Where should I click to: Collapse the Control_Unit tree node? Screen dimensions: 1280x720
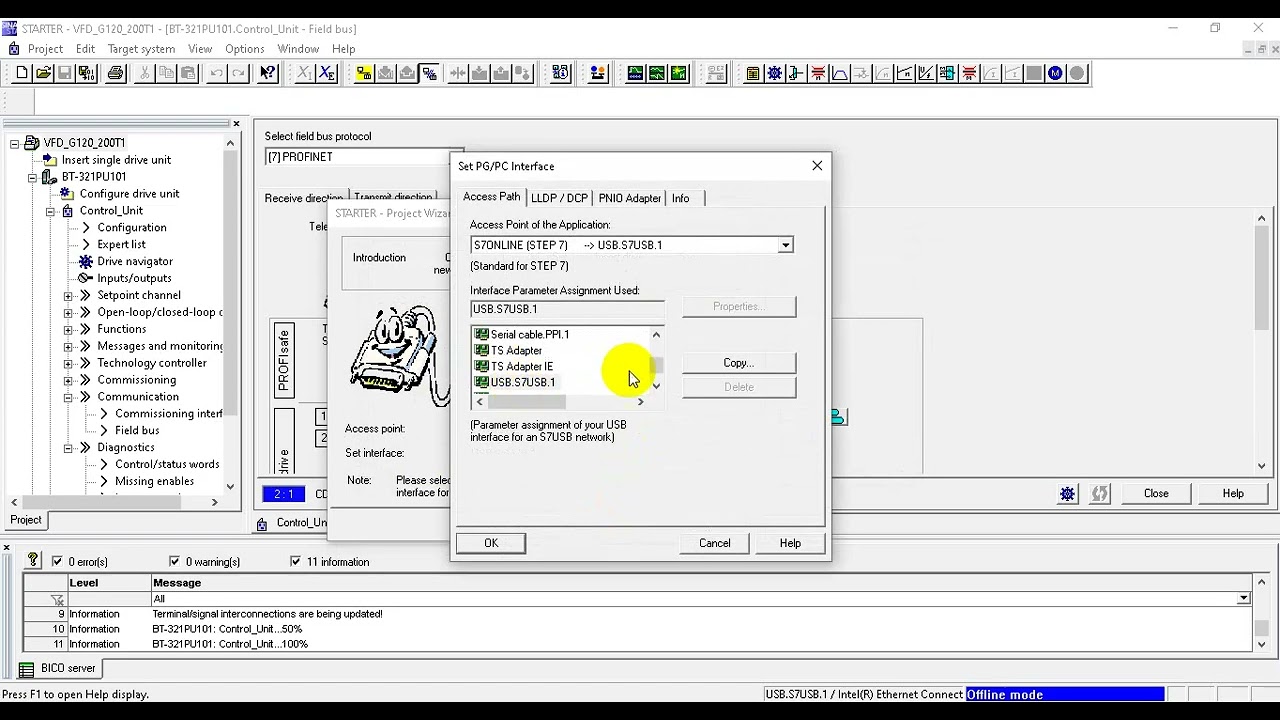click(50, 211)
